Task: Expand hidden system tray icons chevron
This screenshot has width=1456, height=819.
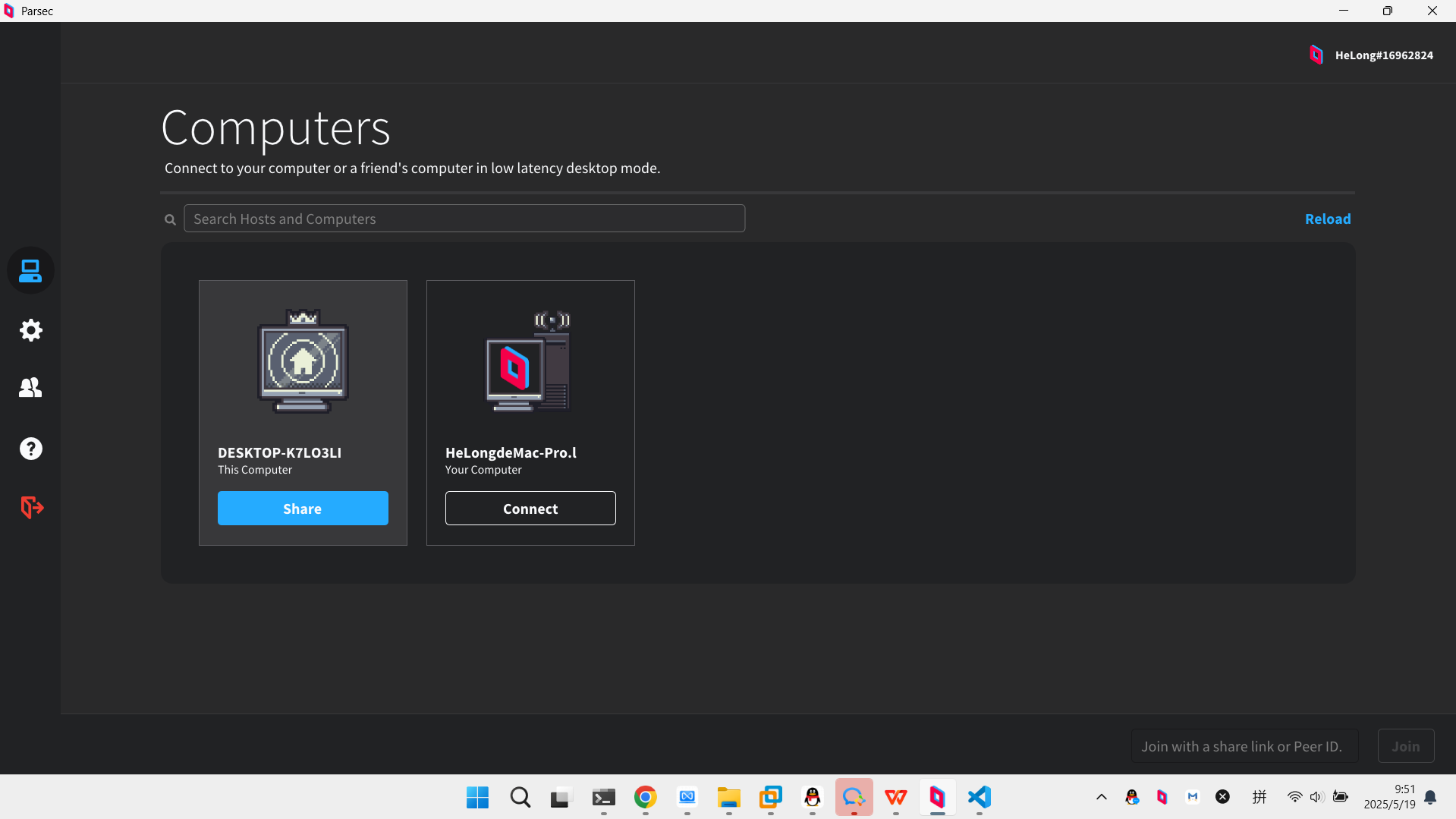Action: [1102, 797]
